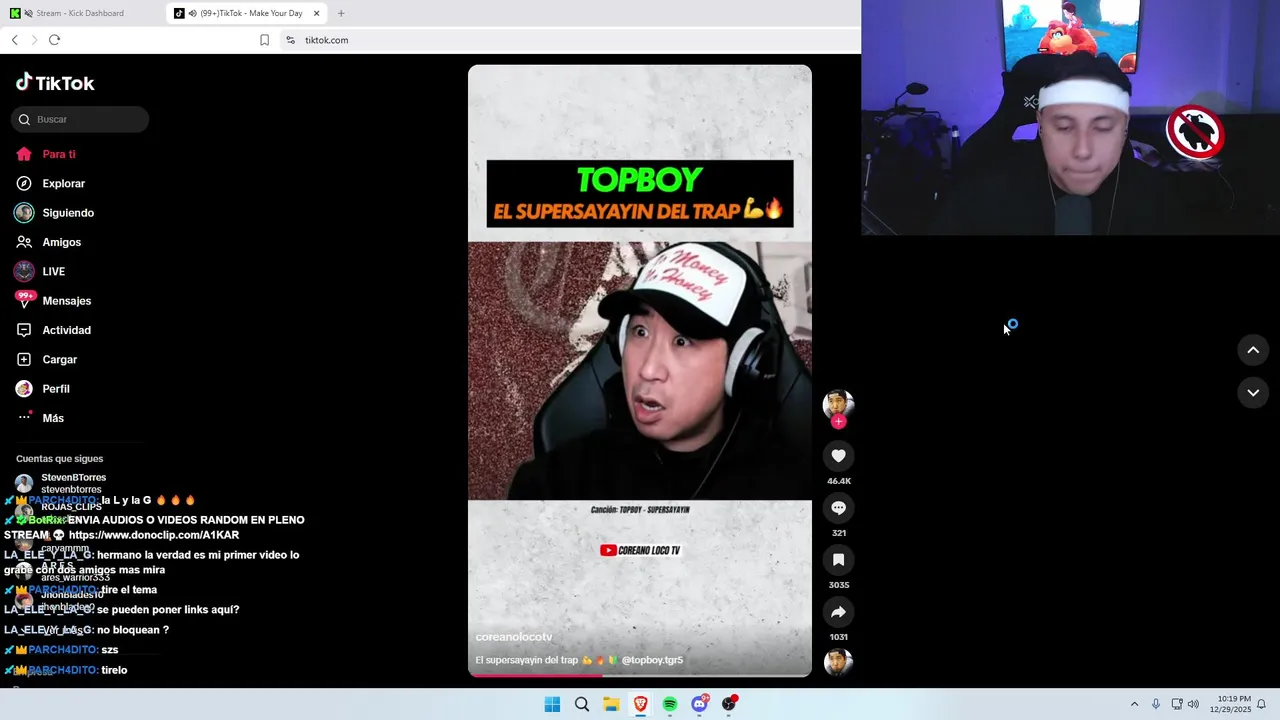Image resolution: width=1280 pixels, height=720 pixels.
Task: Open the coreanolocotv username link
Action: 514,637
